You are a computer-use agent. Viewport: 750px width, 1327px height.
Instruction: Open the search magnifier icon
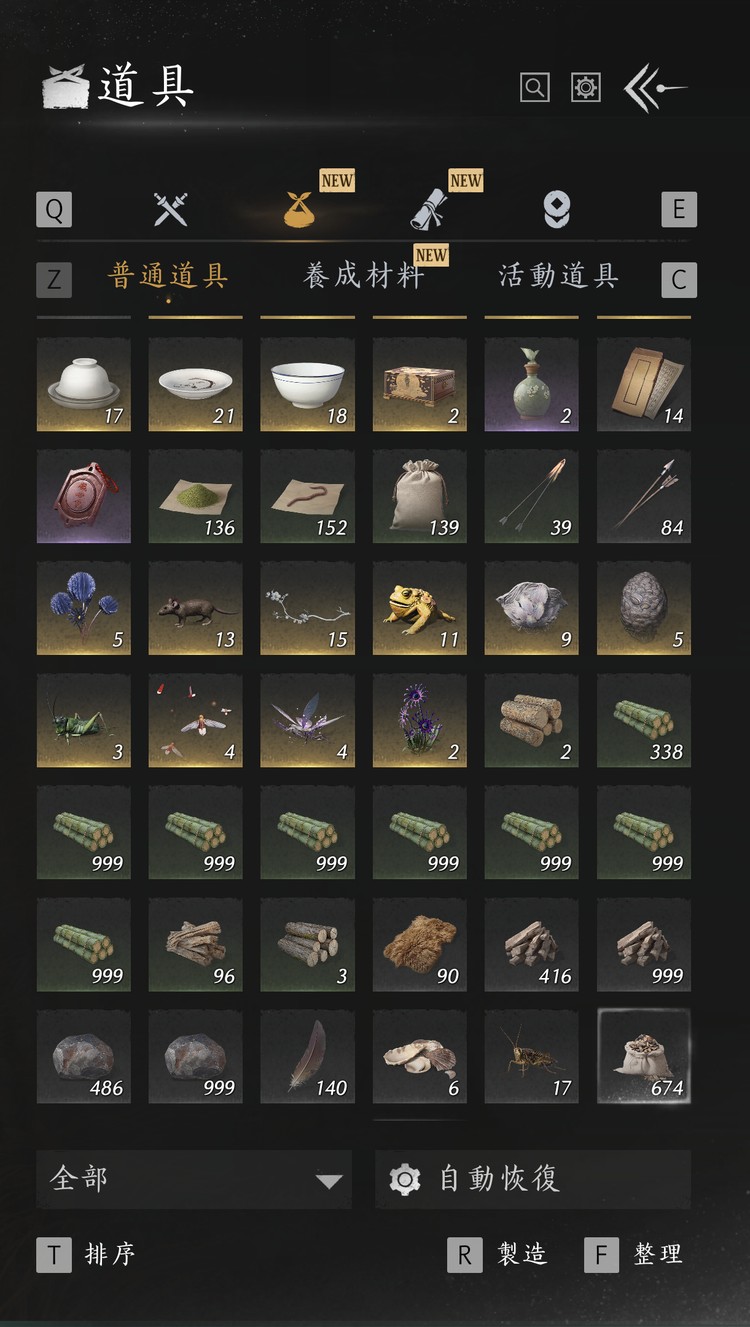pyautogui.click(x=535, y=87)
